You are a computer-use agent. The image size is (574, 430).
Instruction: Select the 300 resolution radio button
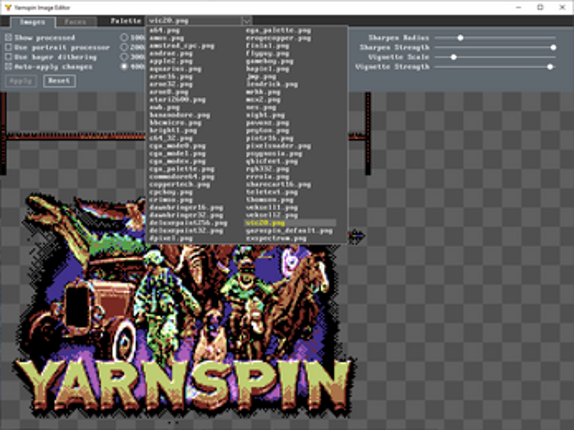[x=124, y=57]
